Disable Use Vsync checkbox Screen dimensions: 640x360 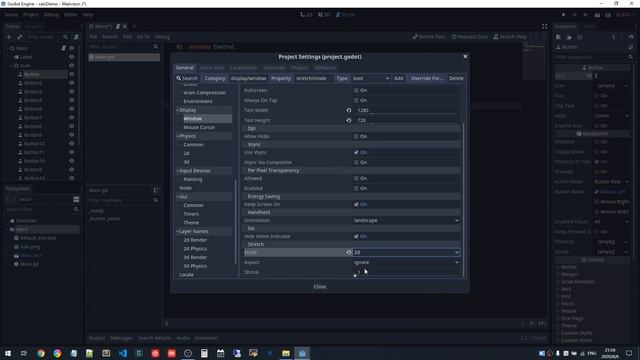point(356,152)
